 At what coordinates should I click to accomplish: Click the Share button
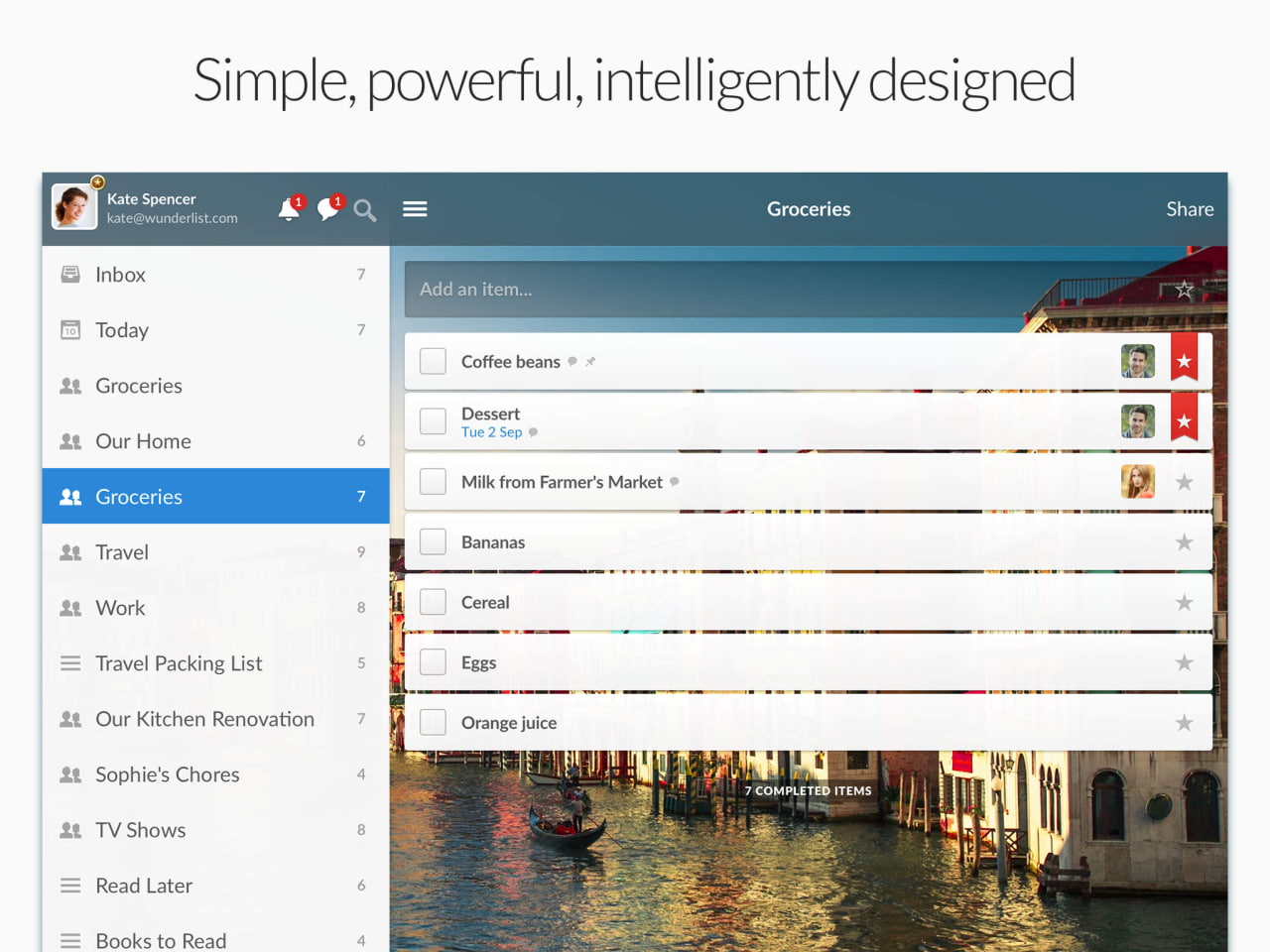click(1190, 209)
